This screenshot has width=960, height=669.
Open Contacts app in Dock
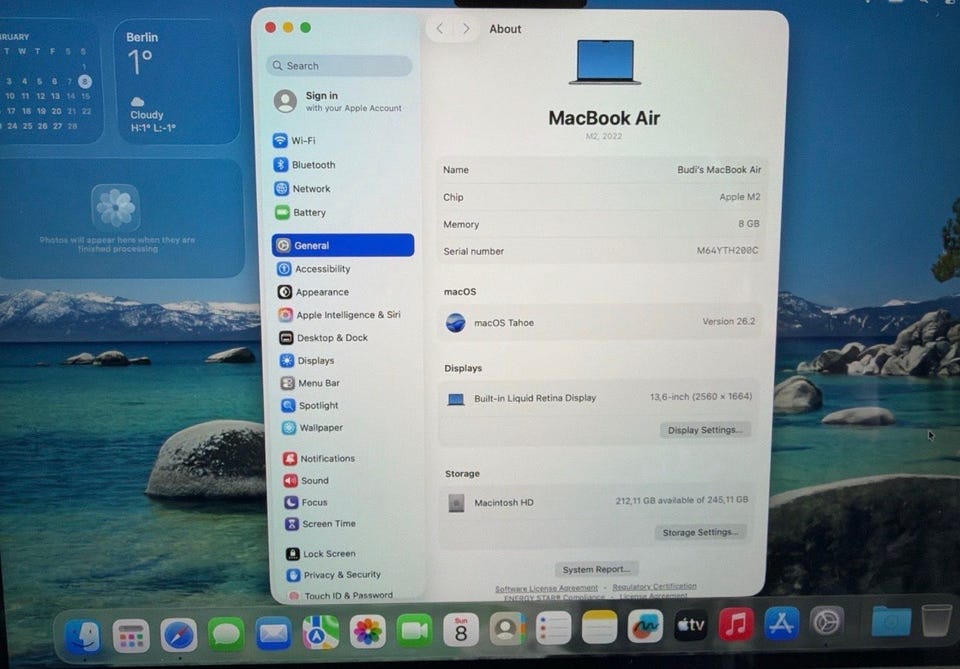point(507,628)
